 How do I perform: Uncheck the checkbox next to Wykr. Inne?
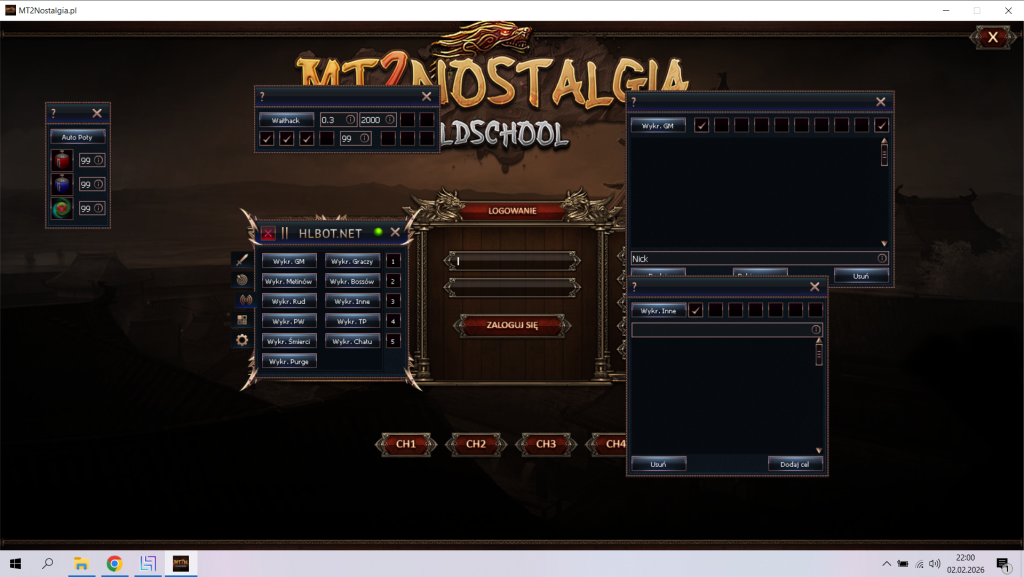(x=696, y=310)
